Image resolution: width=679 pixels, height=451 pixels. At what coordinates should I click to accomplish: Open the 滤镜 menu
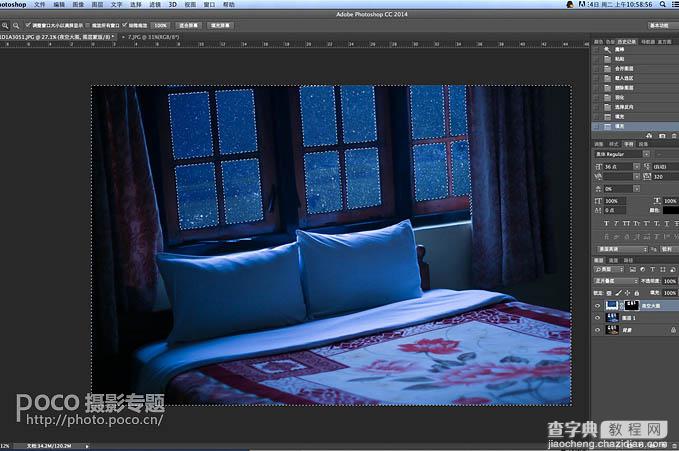pyautogui.click(x=155, y=5)
